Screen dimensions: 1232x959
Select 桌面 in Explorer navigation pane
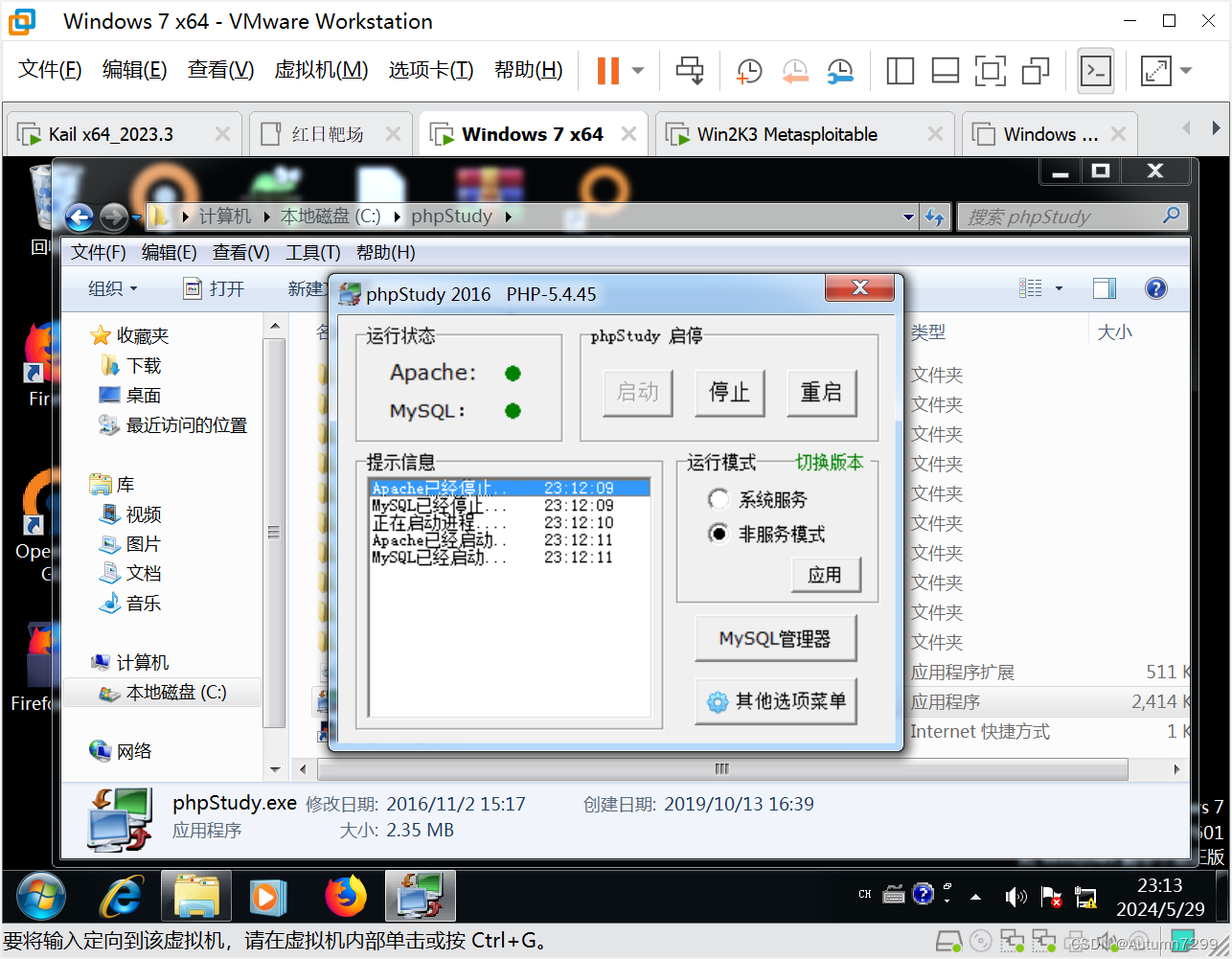point(132,396)
